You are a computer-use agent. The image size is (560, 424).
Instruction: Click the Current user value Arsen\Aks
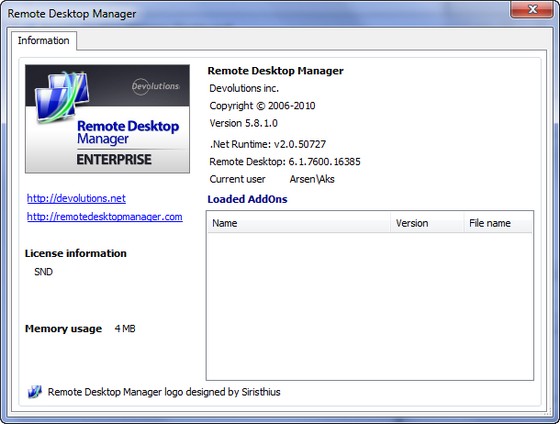point(312,179)
